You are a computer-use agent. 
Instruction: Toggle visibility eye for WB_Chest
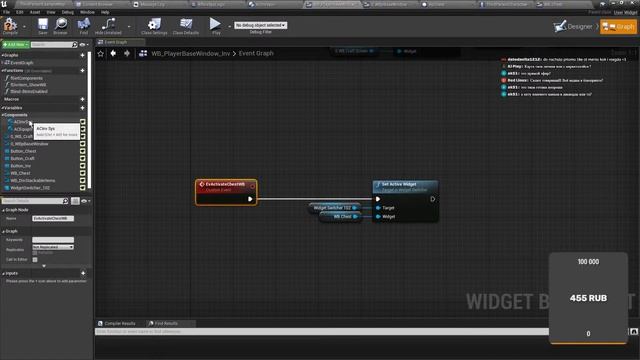click(x=82, y=173)
